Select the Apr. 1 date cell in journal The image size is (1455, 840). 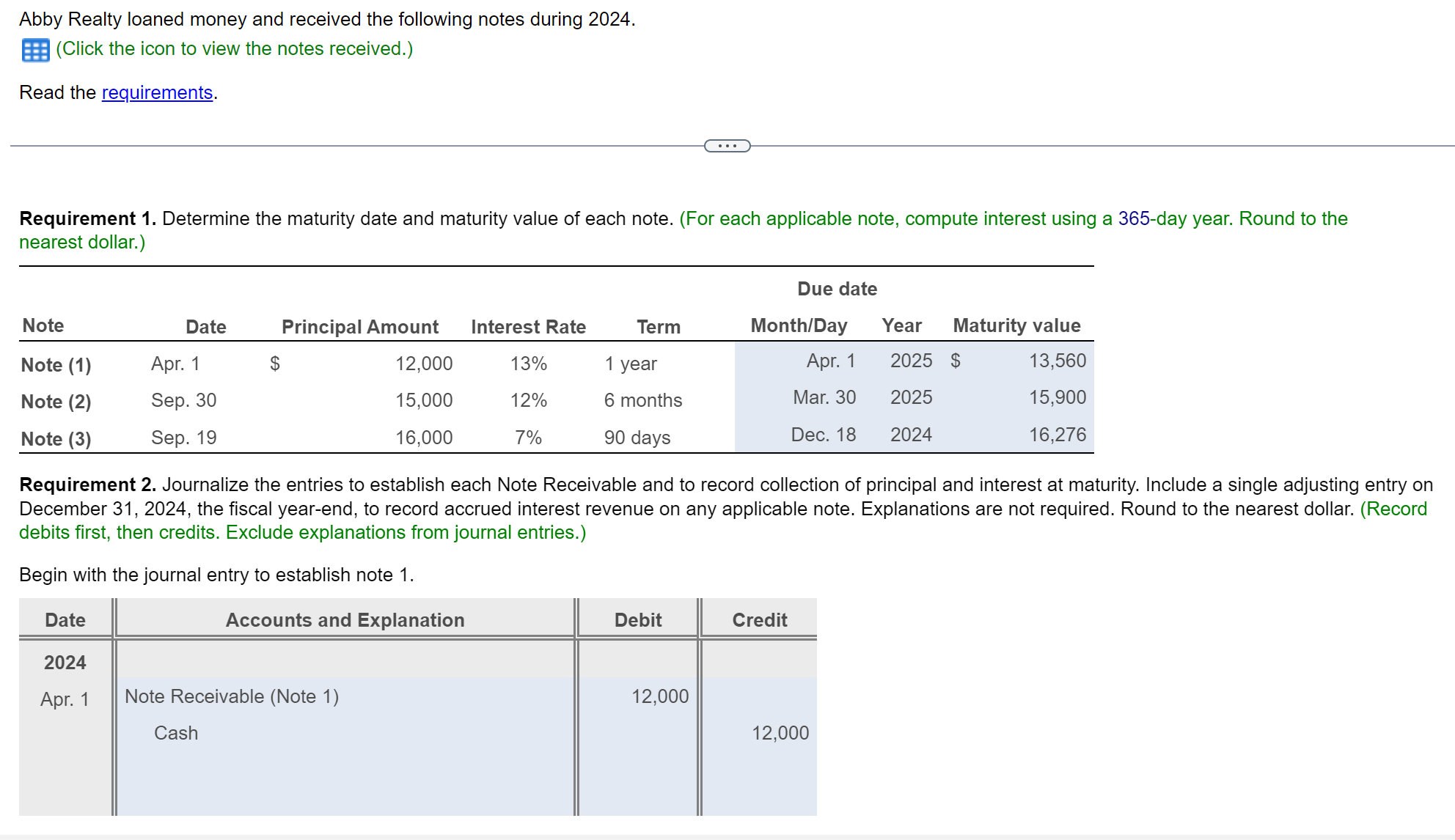(65, 699)
